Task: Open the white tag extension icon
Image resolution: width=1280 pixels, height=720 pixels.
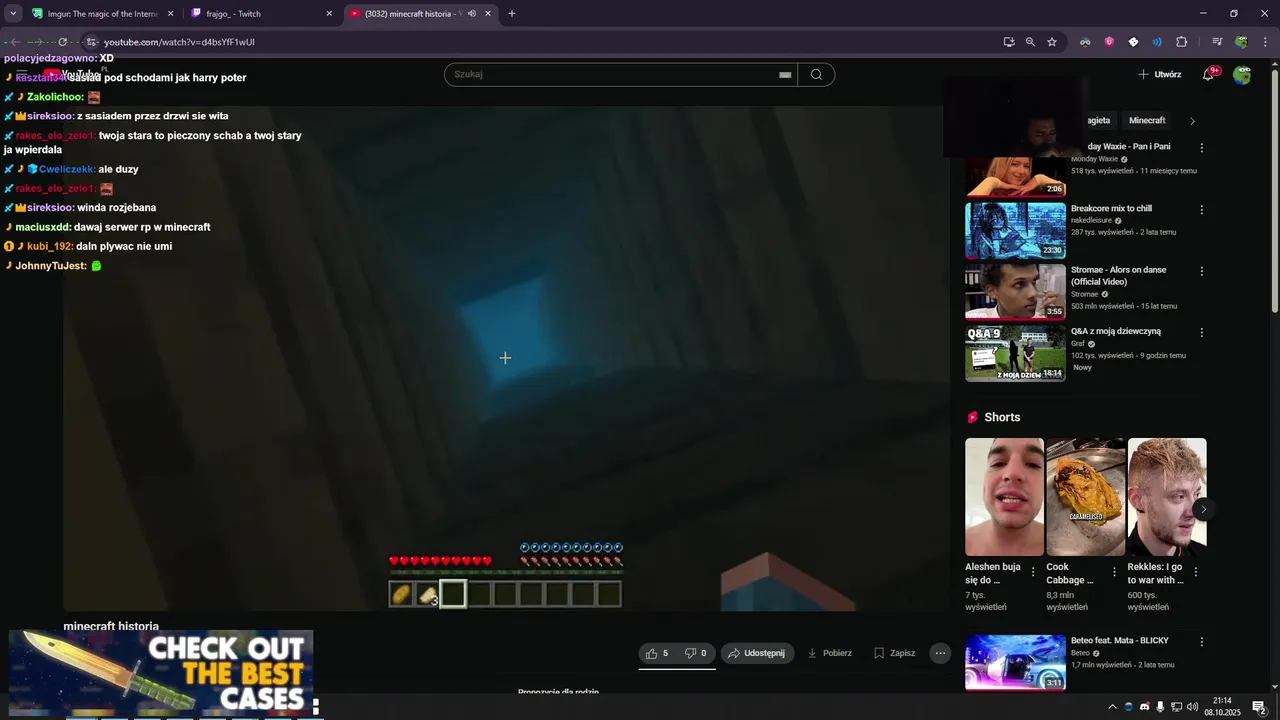Action: coord(1133,42)
